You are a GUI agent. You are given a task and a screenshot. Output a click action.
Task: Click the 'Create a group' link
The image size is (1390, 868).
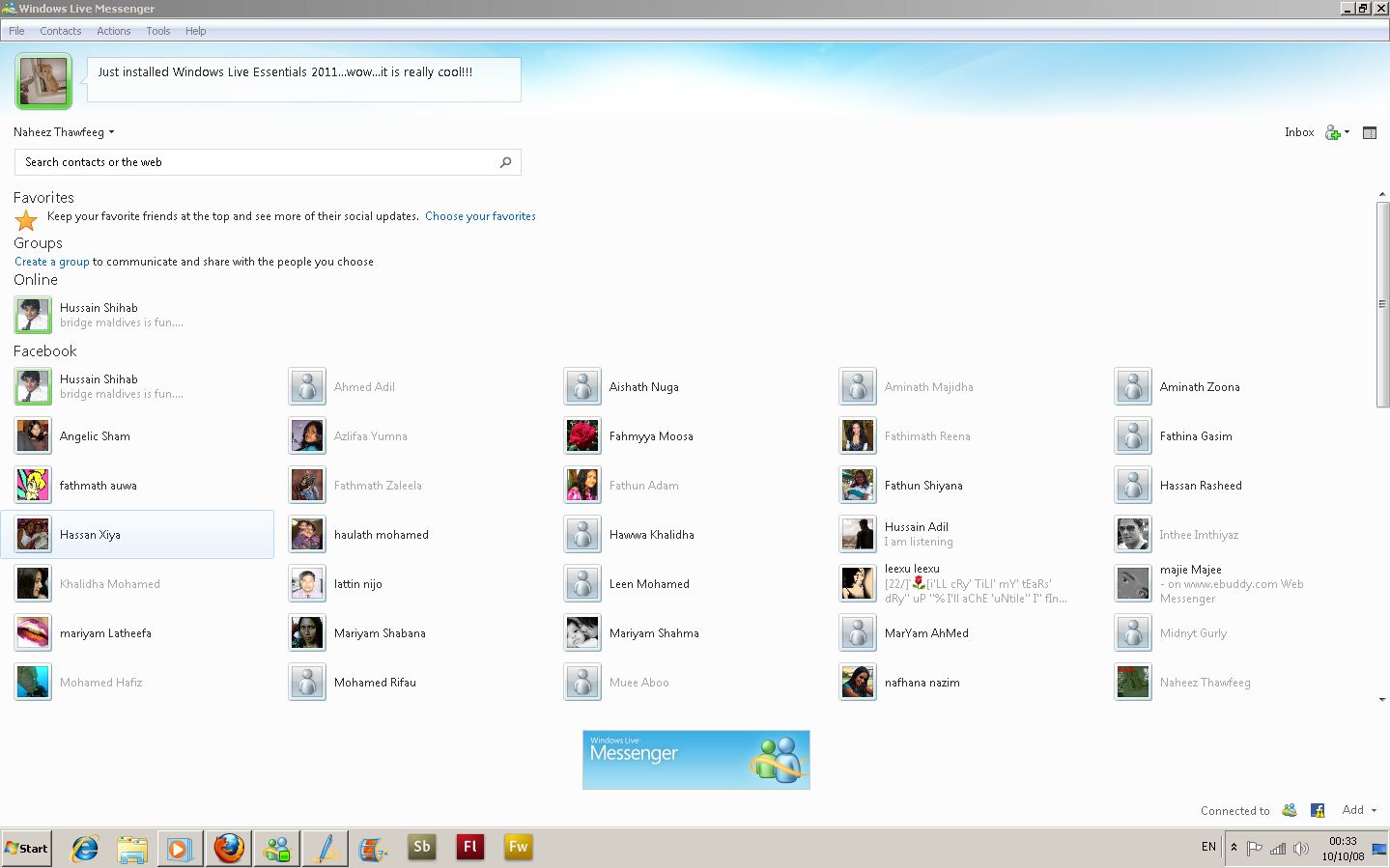pos(52,262)
